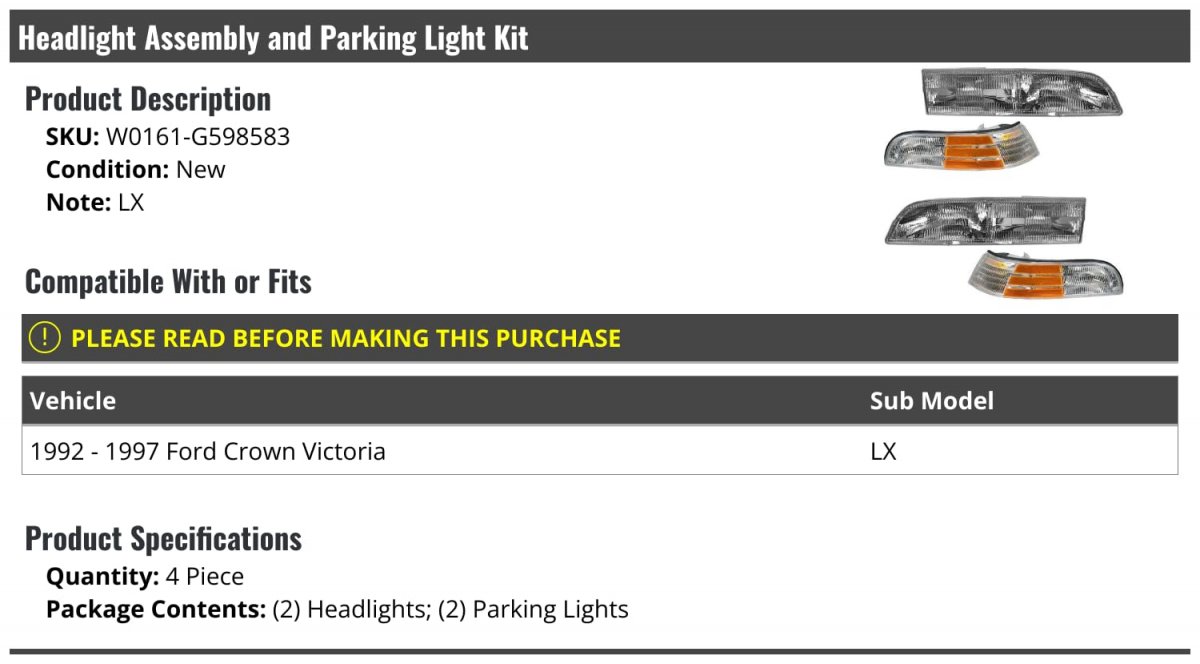Click the upper amber parking light image
This screenshot has height=664, width=1200.
pos(962,148)
